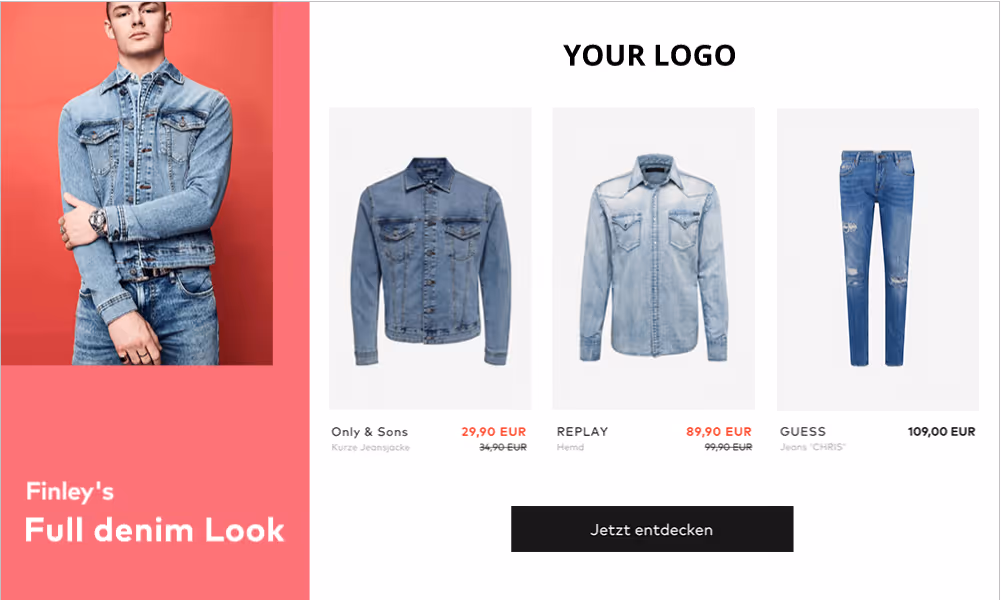Open the model photo in denim outfit

click(x=137, y=183)
